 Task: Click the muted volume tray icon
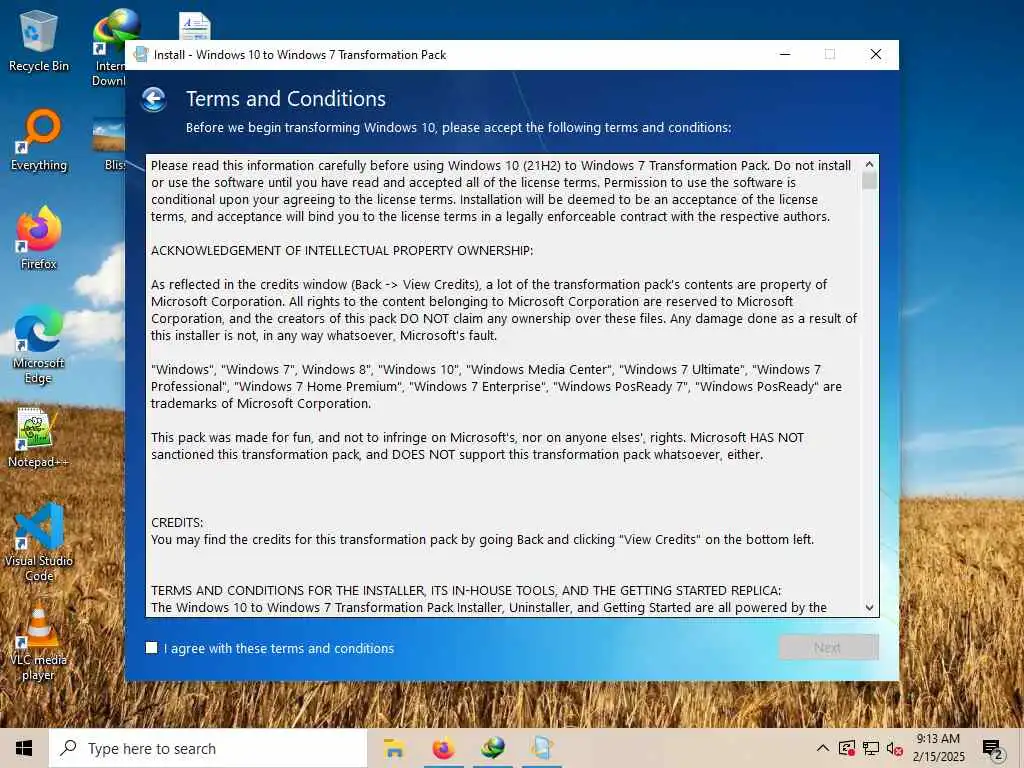pyautogui.click(x=895, y=748)
